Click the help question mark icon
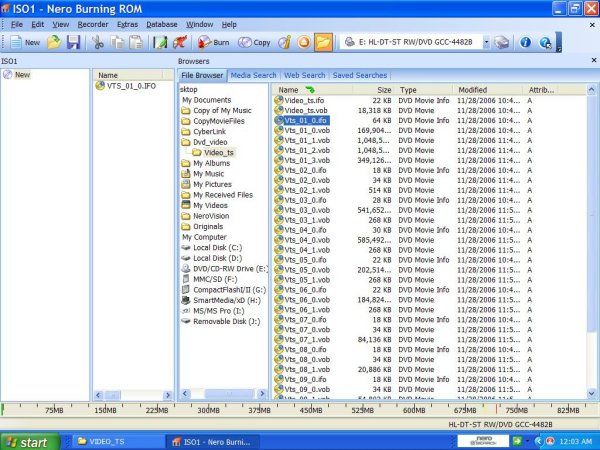 [x=545, y=42]
